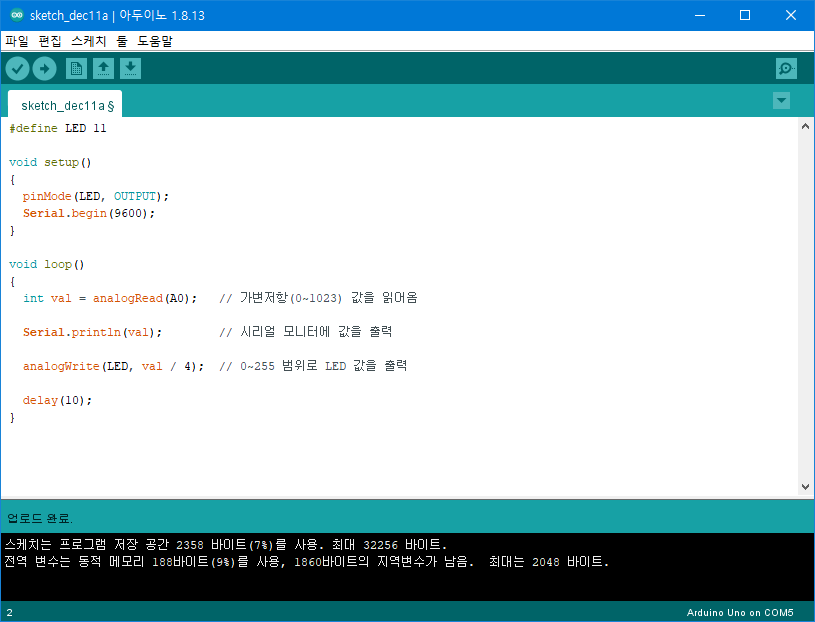815x622 pixels.
Task: Click 'void loop()' line
Action: pos(46,264)
